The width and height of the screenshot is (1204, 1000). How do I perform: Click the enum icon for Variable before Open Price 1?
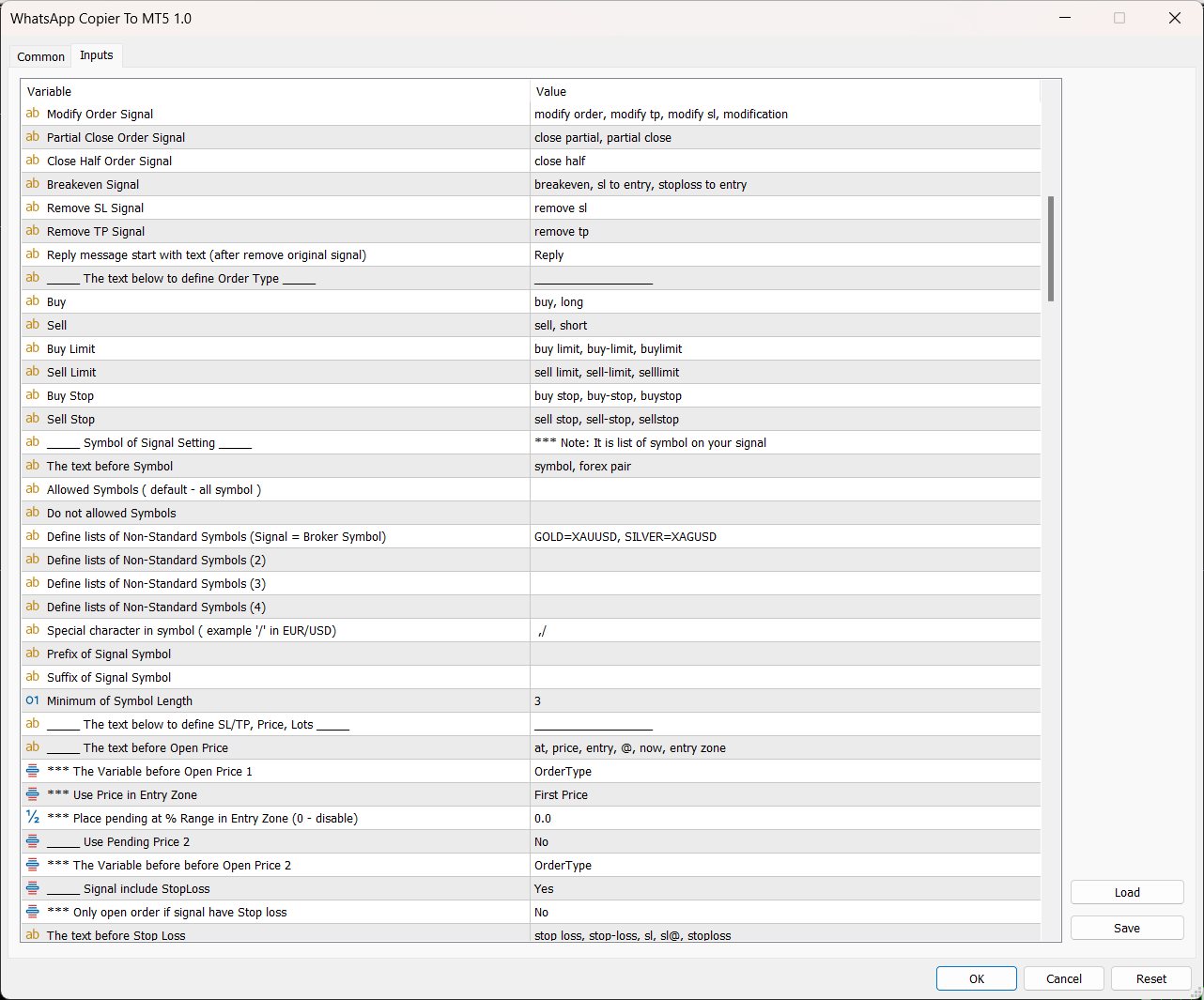(x=33, y=771)
